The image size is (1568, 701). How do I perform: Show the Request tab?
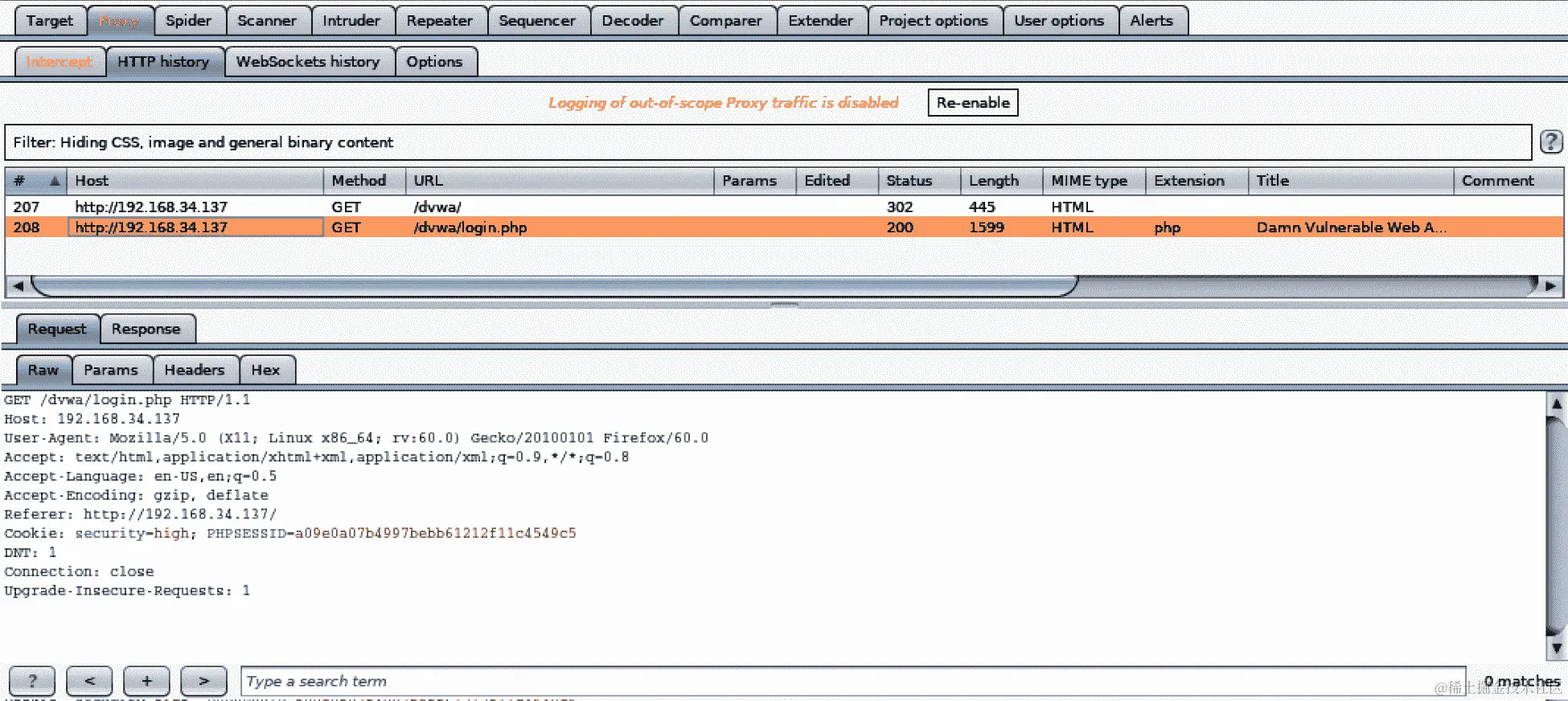(x=57, y=329)
